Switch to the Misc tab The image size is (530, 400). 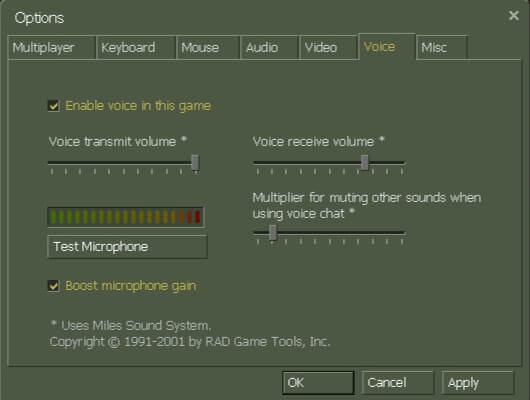pyautogui.click(x=442, y=47)
